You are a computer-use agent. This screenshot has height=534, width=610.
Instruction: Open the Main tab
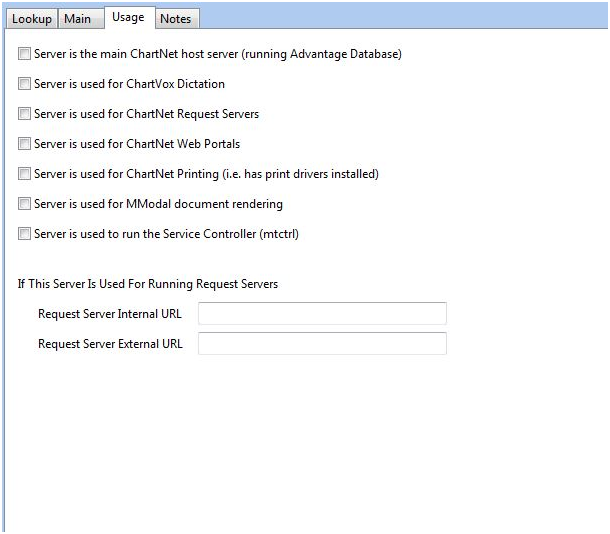(x=81, y=19)
